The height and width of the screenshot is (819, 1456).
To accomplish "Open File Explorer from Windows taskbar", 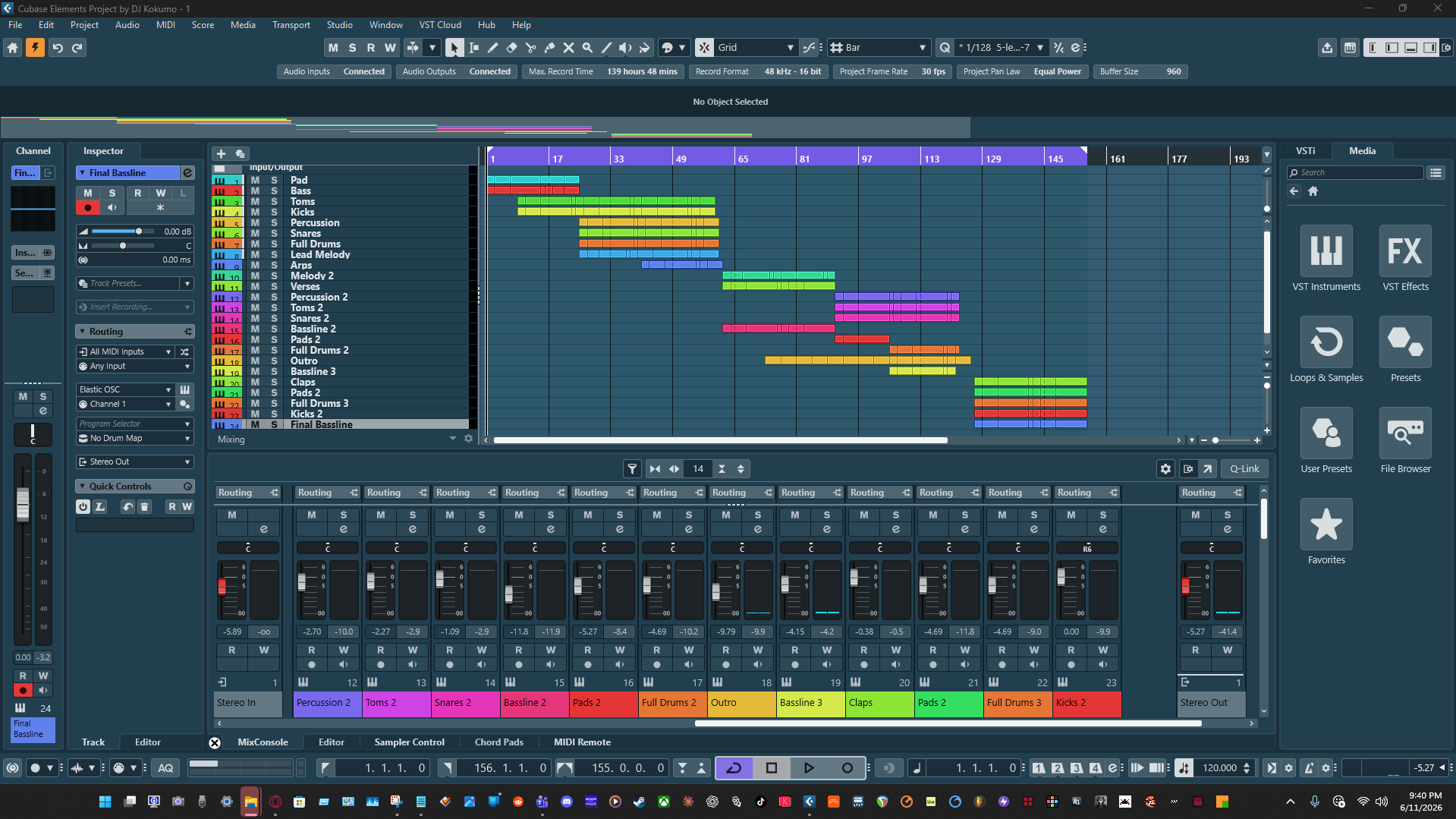I will tap(251, 802).
